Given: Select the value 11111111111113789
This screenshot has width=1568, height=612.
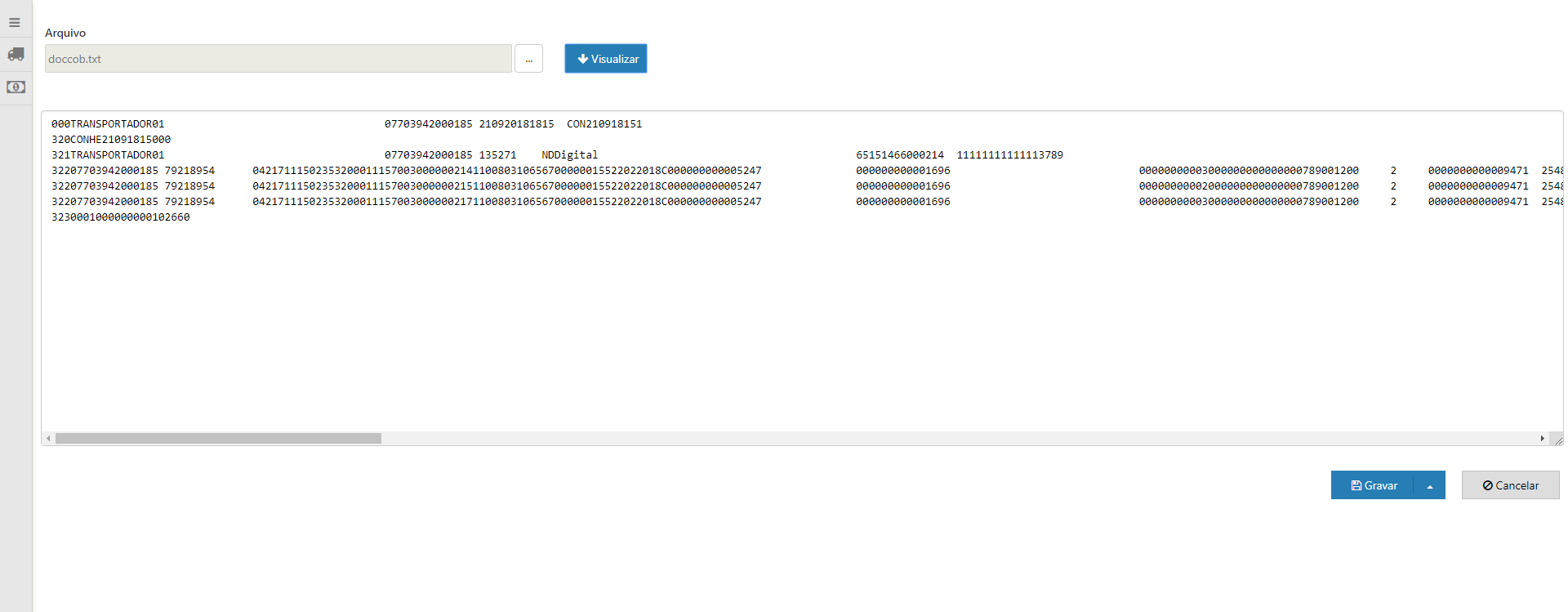Looking at the screenshot, I should click(x=1010, y=155).
